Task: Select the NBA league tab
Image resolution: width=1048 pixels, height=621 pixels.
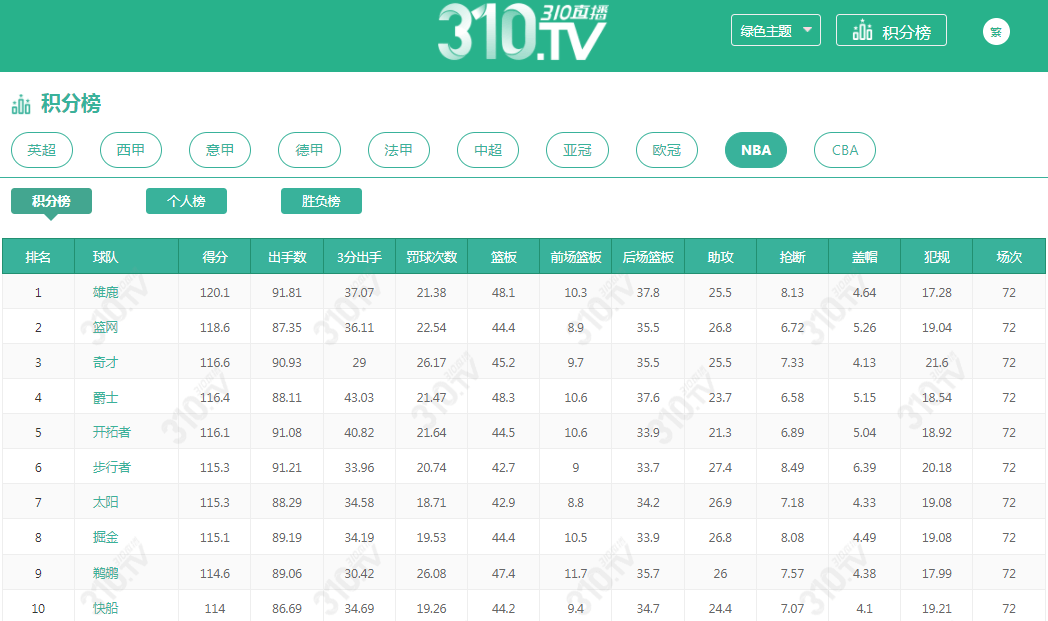Action: (756, 150)
